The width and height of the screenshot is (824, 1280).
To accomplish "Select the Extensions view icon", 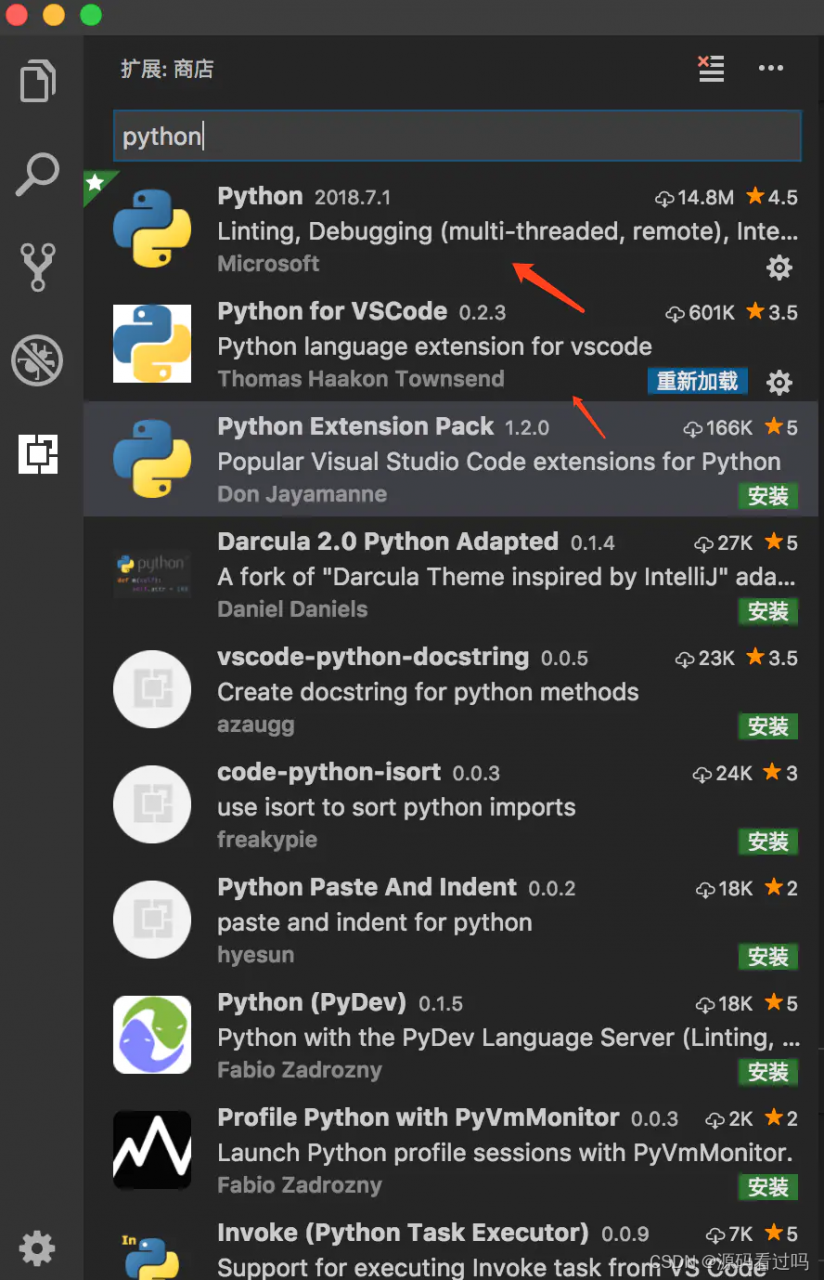I will tap(38, 454).
